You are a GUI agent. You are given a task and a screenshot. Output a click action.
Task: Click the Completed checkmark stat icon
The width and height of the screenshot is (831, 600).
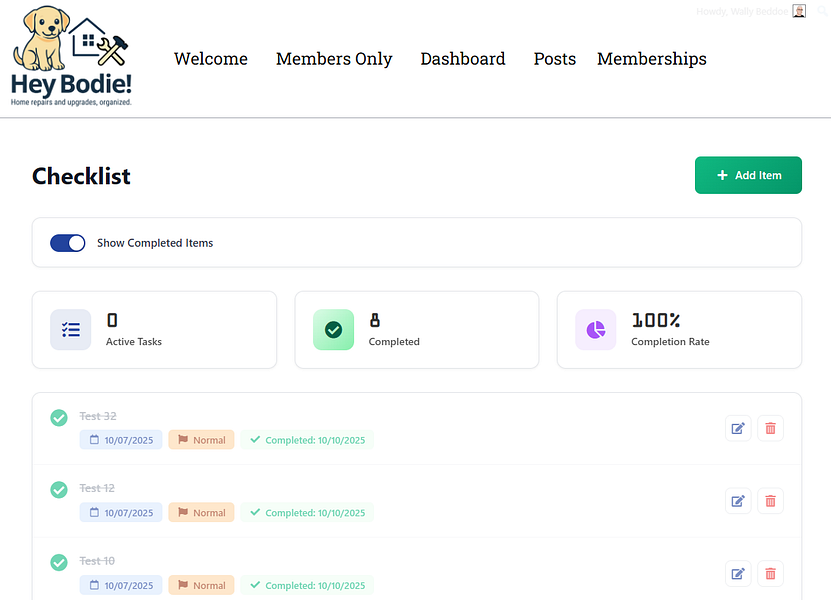click(333, 330)
